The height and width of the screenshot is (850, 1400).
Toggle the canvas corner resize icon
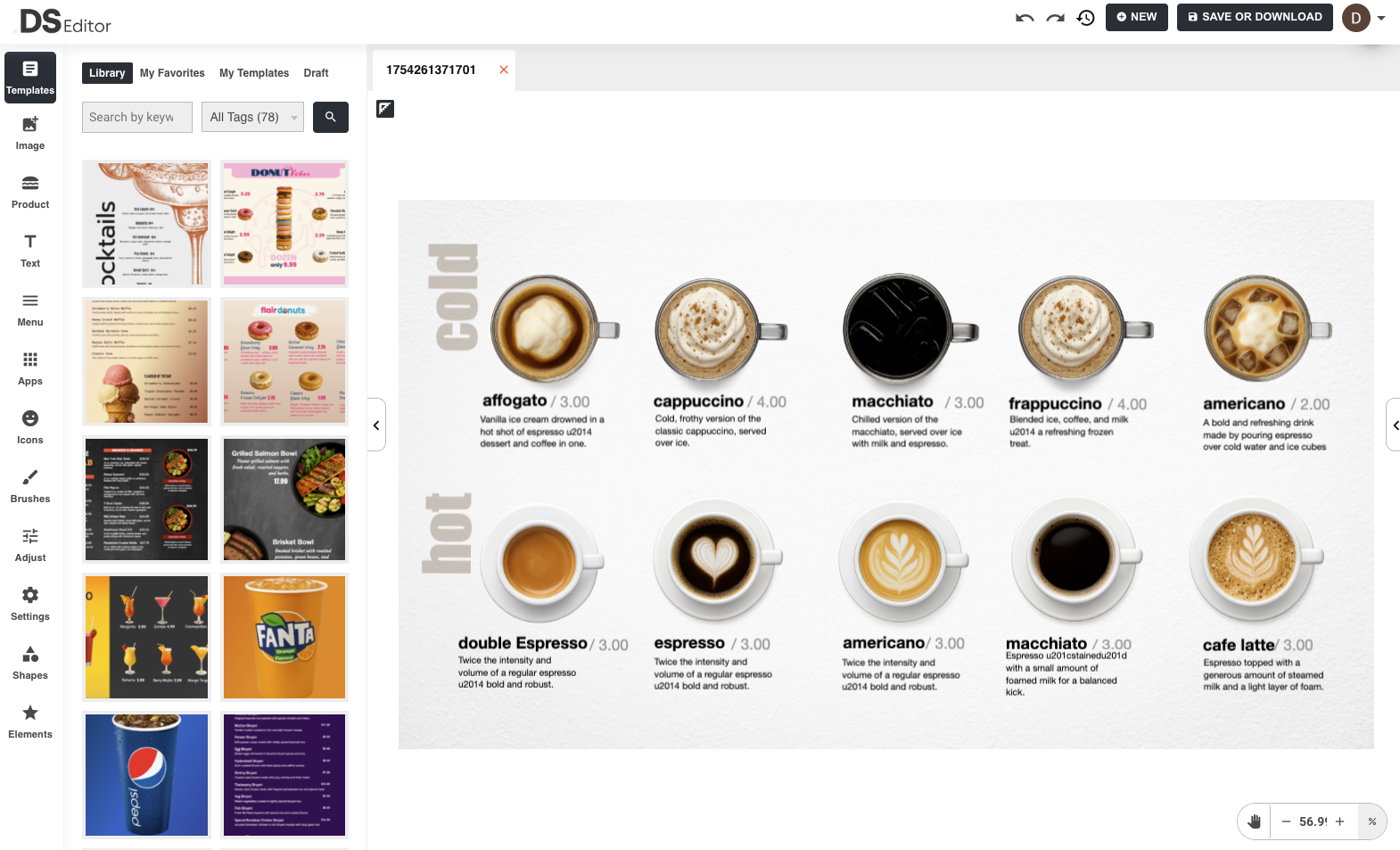(x=385, y=109)
